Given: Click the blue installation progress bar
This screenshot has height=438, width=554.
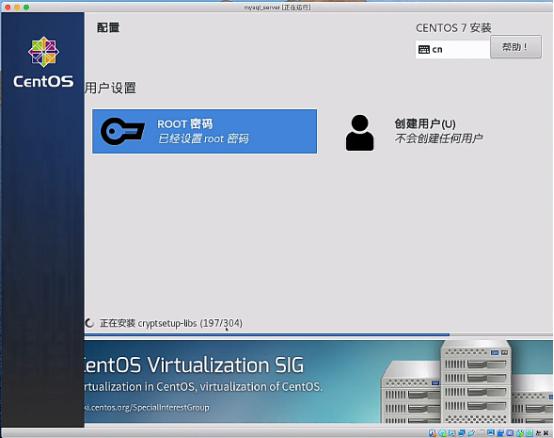Looking at the screenshot, I should click(x=267, y=334).
